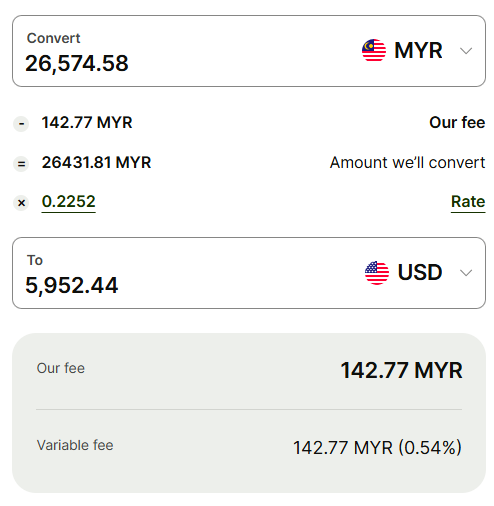Select the Variable fee row
The width and height of the screenshot is (494, 506).
(249, 447)
